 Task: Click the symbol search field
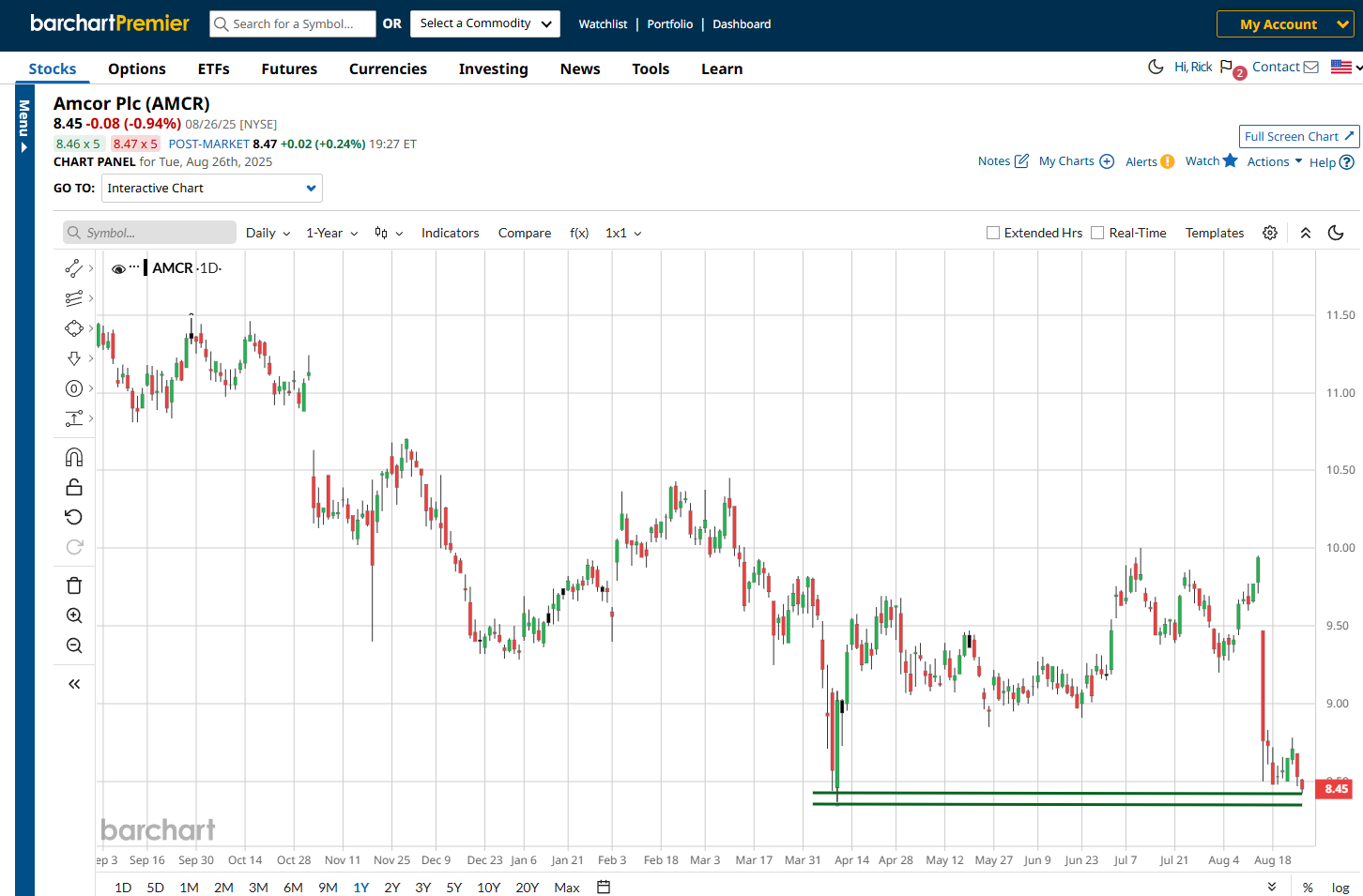pos(293,23)
